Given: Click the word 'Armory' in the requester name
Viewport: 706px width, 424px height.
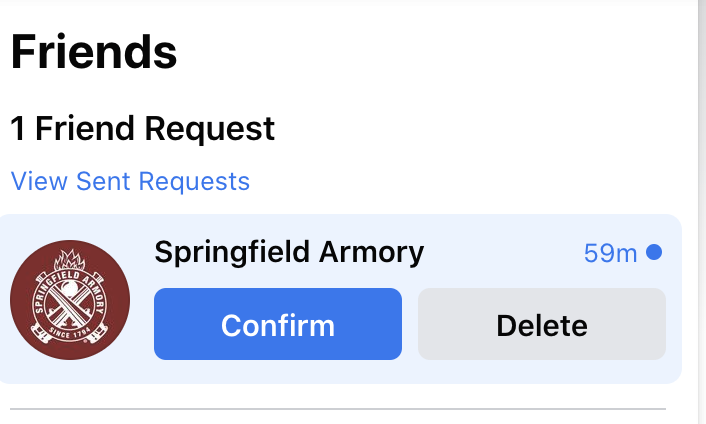Looking at the screenshot, I should (371, 252).
